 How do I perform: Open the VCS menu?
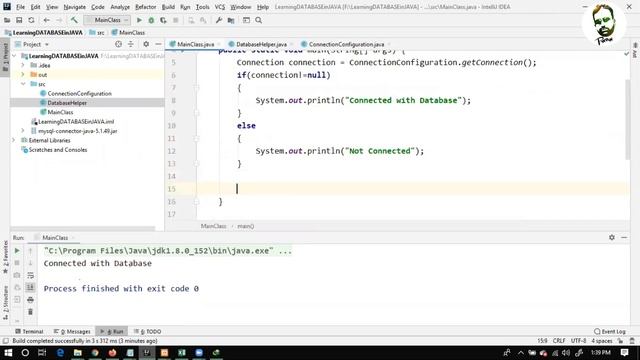[x=220, y=7]
